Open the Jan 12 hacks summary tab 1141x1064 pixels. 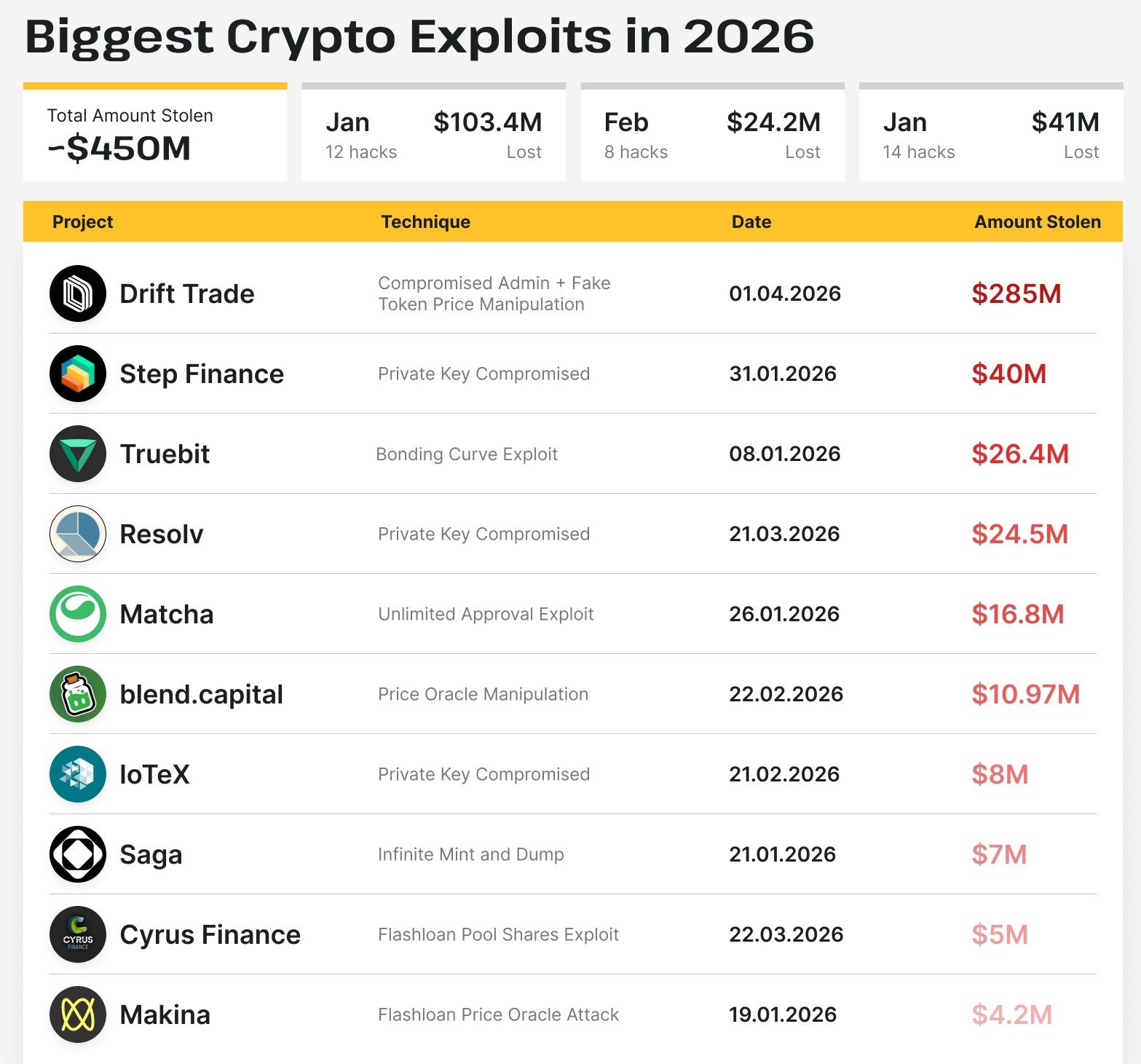[433, 135]
